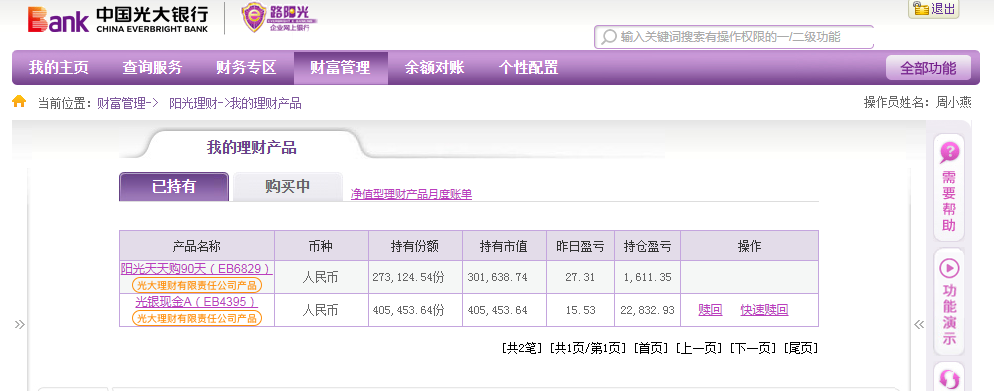Expand the left panel with double chevron
Image resolution: width=994 pixels, height=391 pixels.
20,325
